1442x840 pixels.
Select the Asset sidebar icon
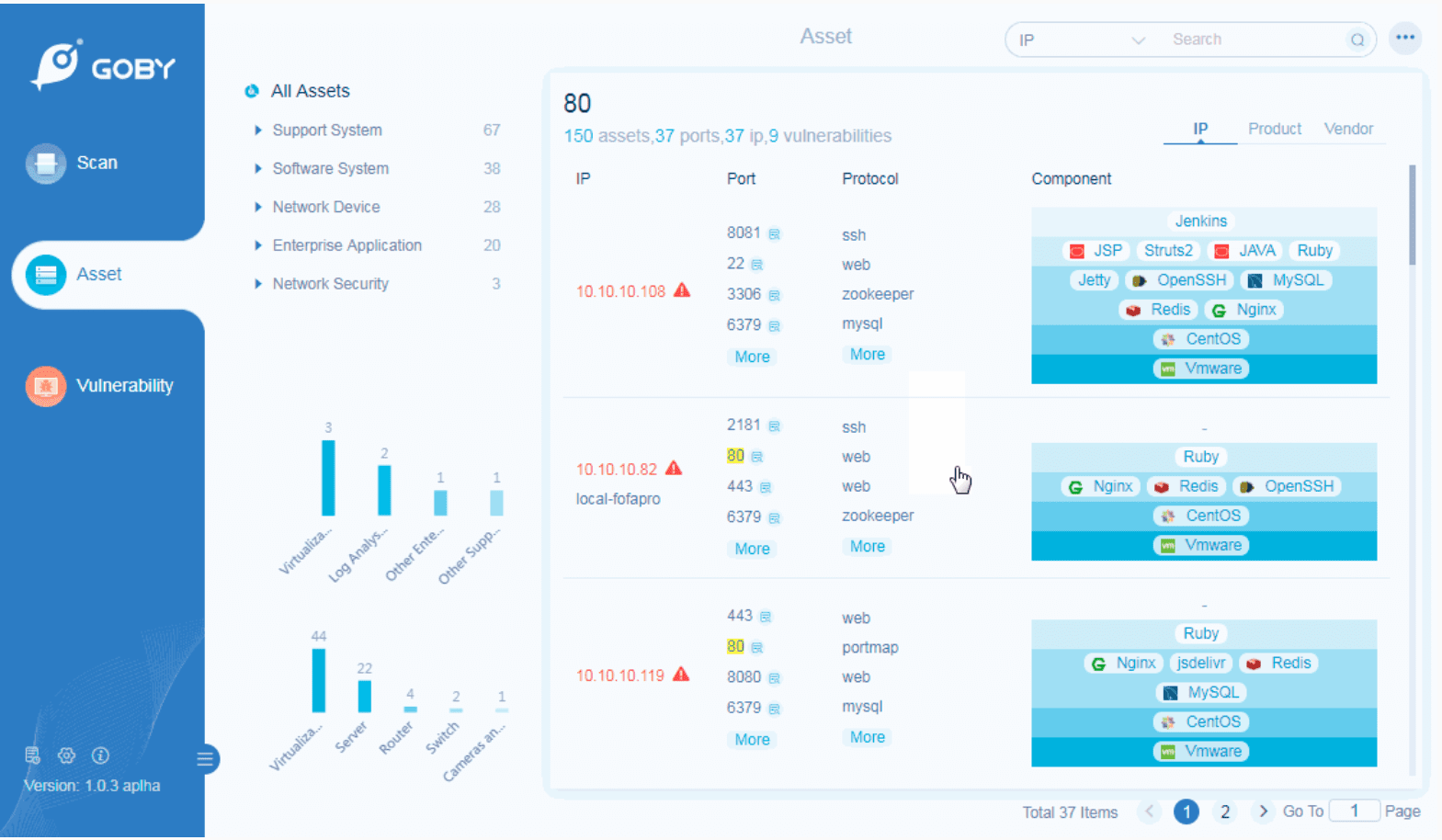(x=45, y=275)
